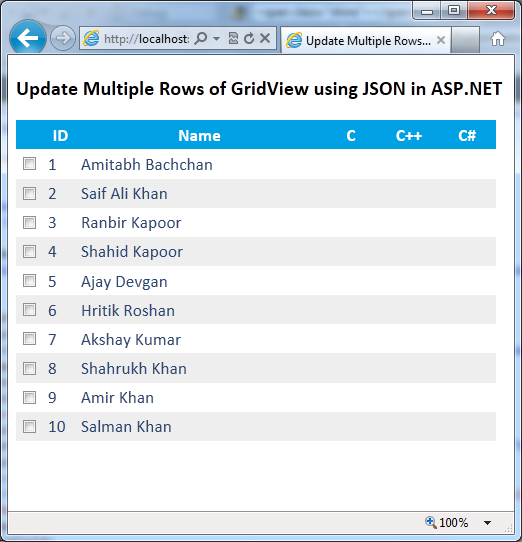Select the checkbox next to Salman Khan

pyautogui.click(x=29, y=426)
